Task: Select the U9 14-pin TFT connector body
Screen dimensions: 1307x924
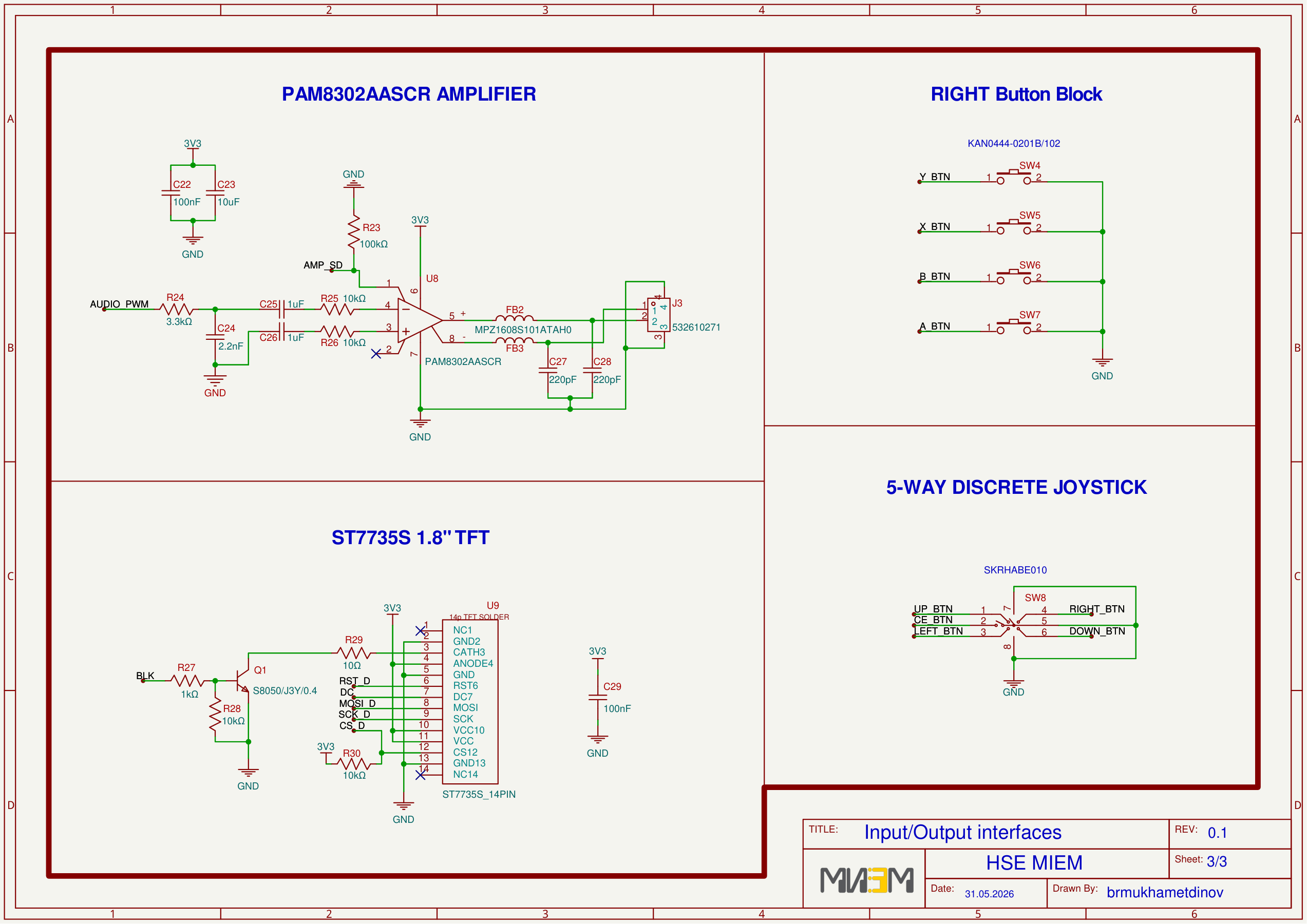Action: tap(470, 702)
